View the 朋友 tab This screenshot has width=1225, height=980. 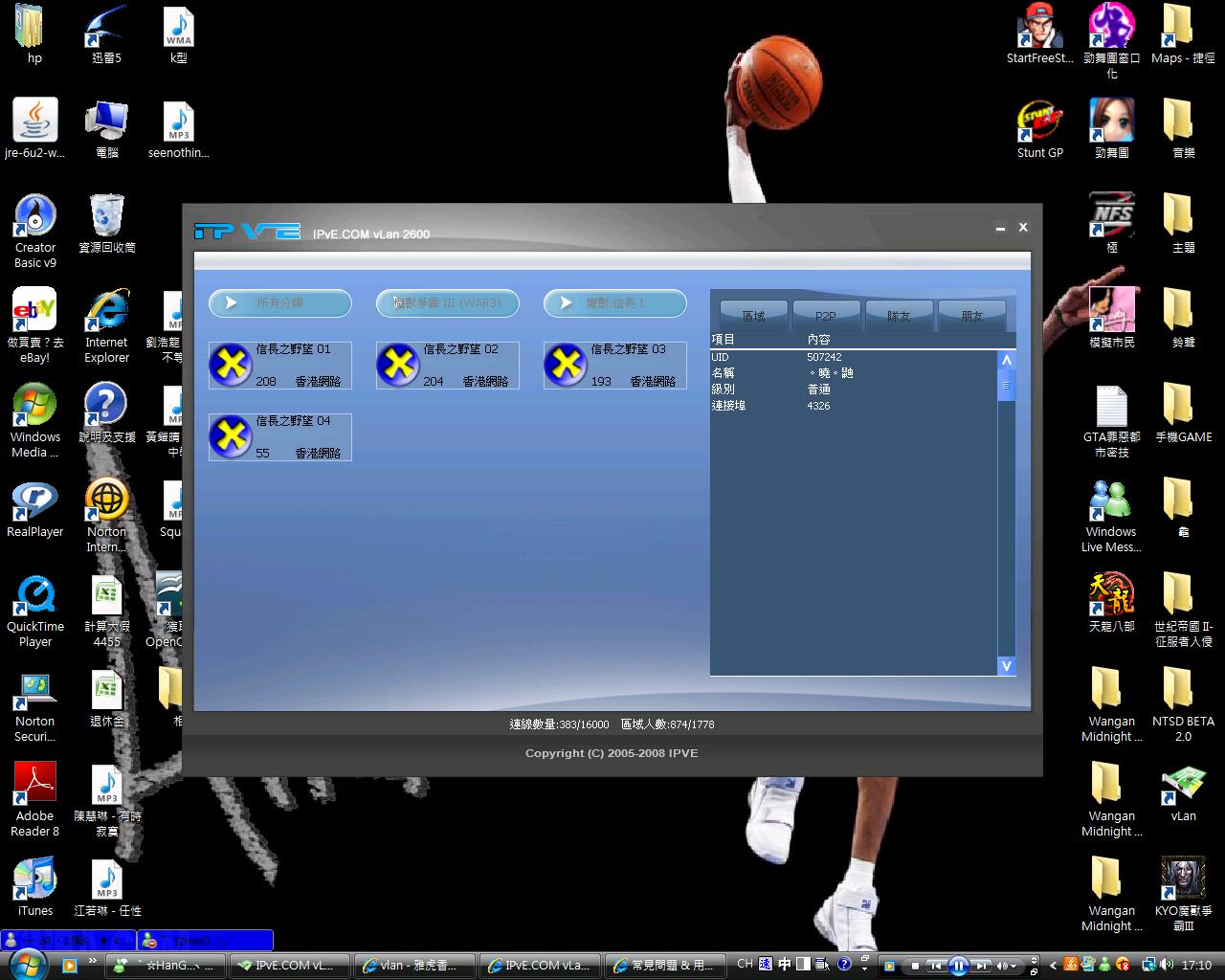[x=971, y=315]
